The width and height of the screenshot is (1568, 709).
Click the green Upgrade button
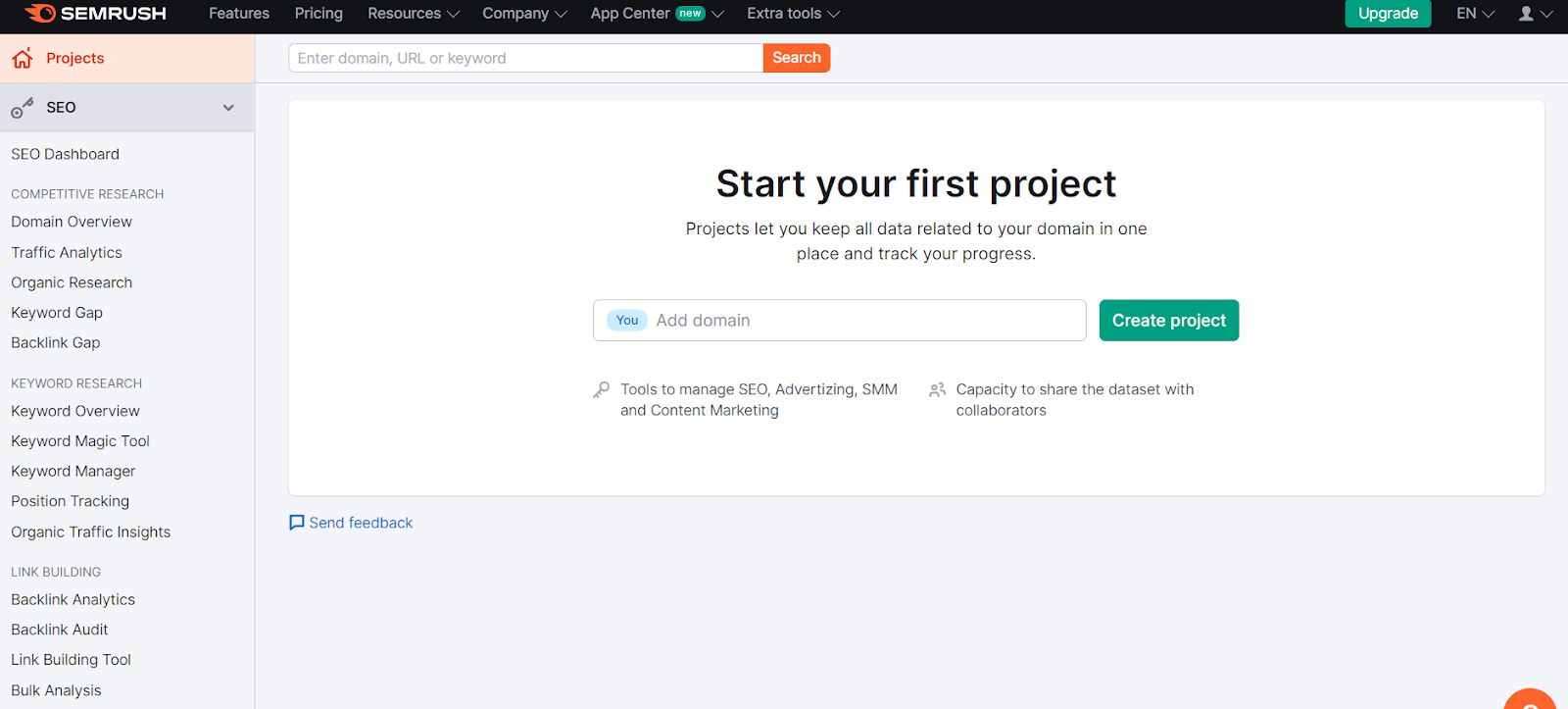point(1388,14)
